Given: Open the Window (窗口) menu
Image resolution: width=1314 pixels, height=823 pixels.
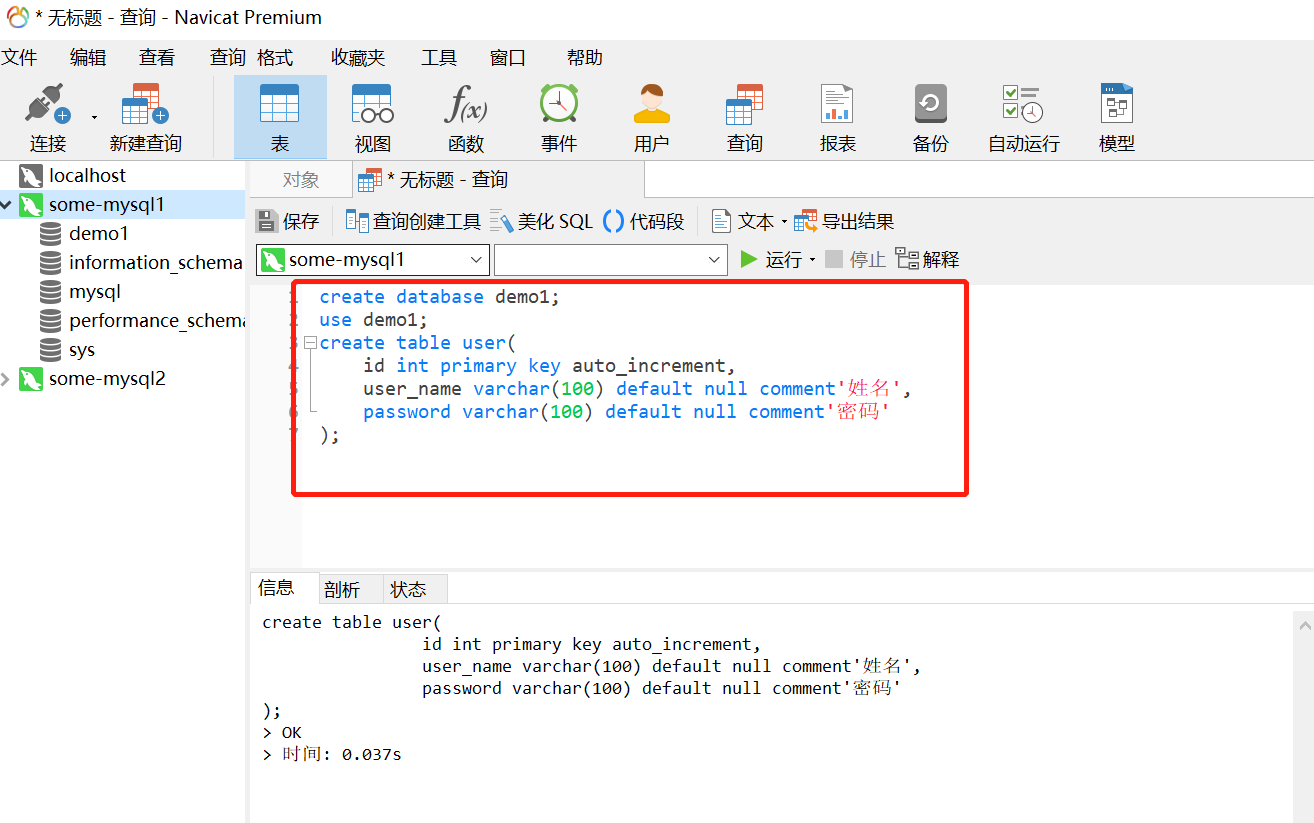Looking at the screenshot, I should (508, 58).
